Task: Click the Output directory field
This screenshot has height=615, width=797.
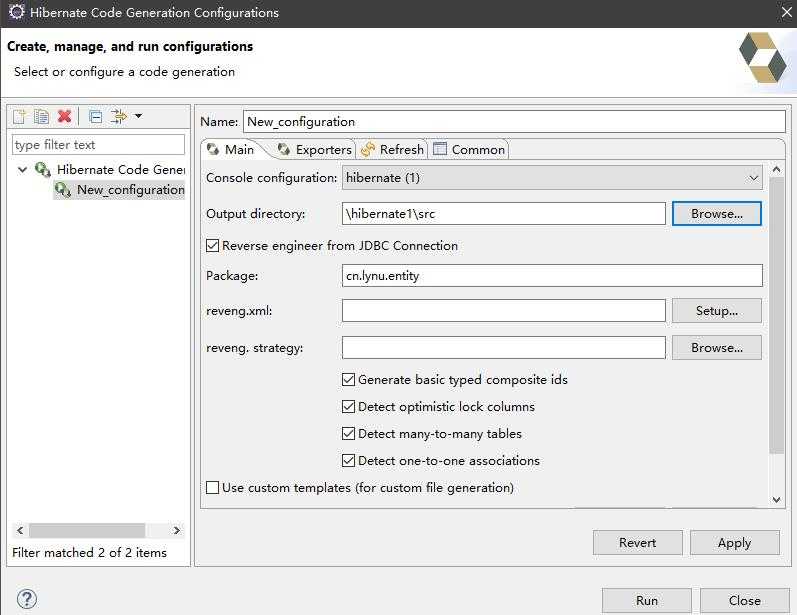Action: [504, 214]
